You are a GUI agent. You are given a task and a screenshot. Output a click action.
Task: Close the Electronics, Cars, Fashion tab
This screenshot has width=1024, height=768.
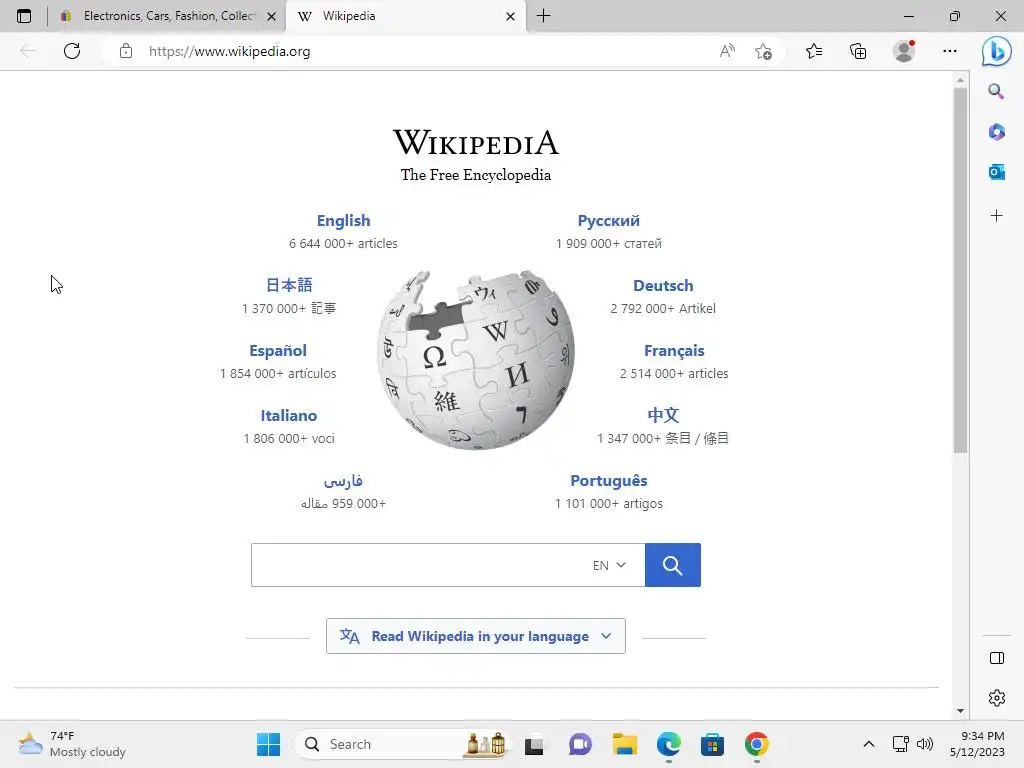(x=272, y=16)
